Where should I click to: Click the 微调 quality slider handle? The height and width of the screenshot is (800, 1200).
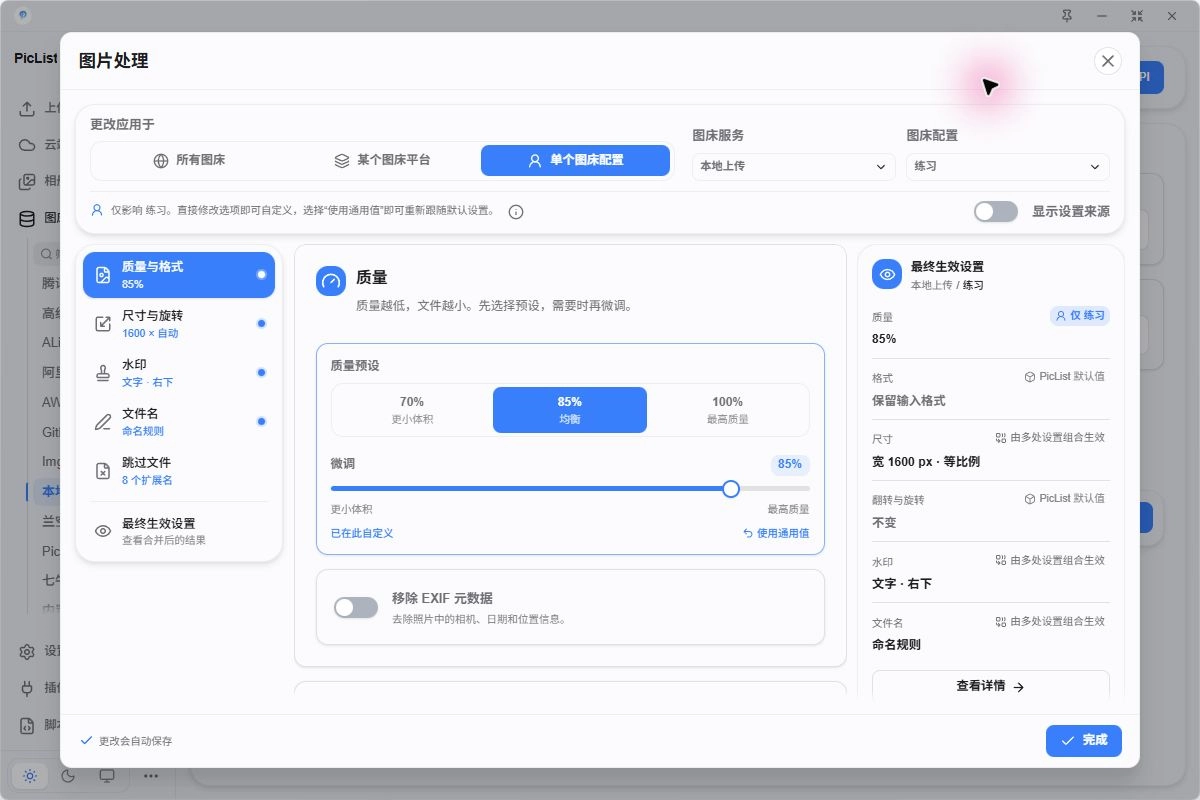click(731, 488)
